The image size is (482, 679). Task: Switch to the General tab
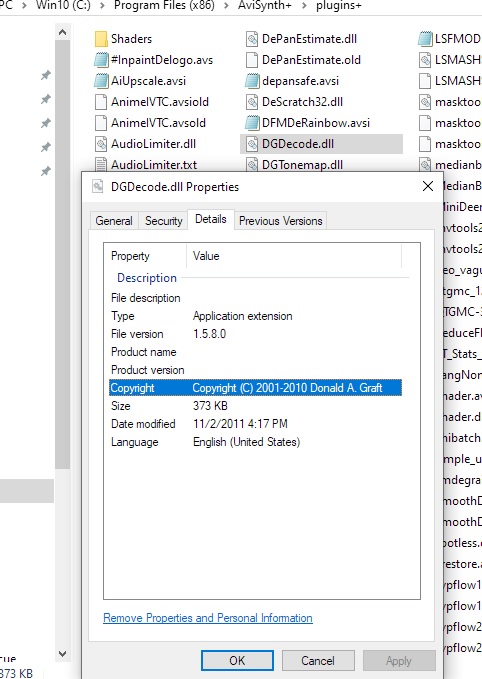coord(114,221)
